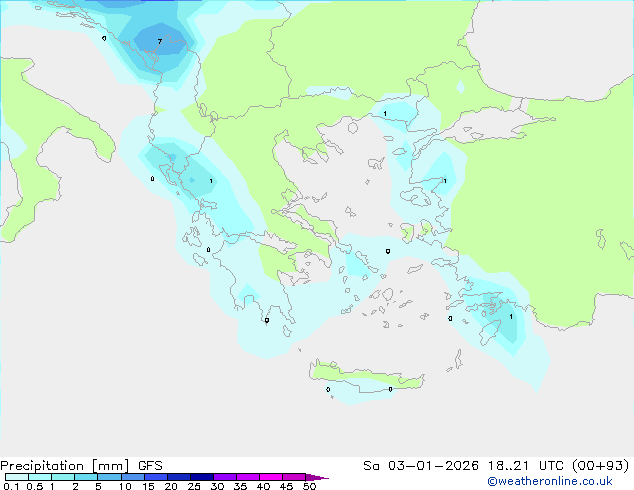This screenshot has width=634, height=490.
Task: Click the '1' value over the Bulgaria–Turkey border
Action: [385, 114]
